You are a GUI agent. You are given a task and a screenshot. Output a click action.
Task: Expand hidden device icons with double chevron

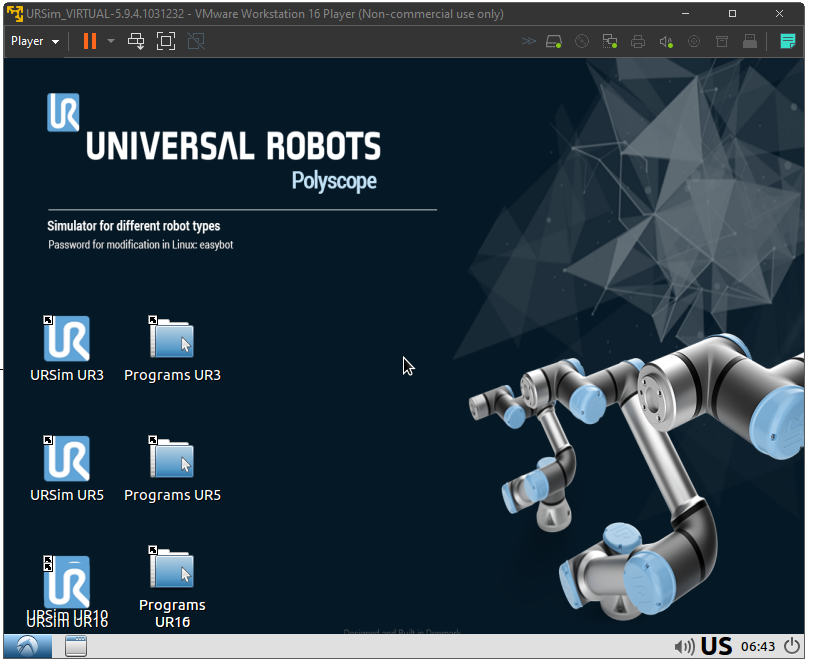pos(528,41)
